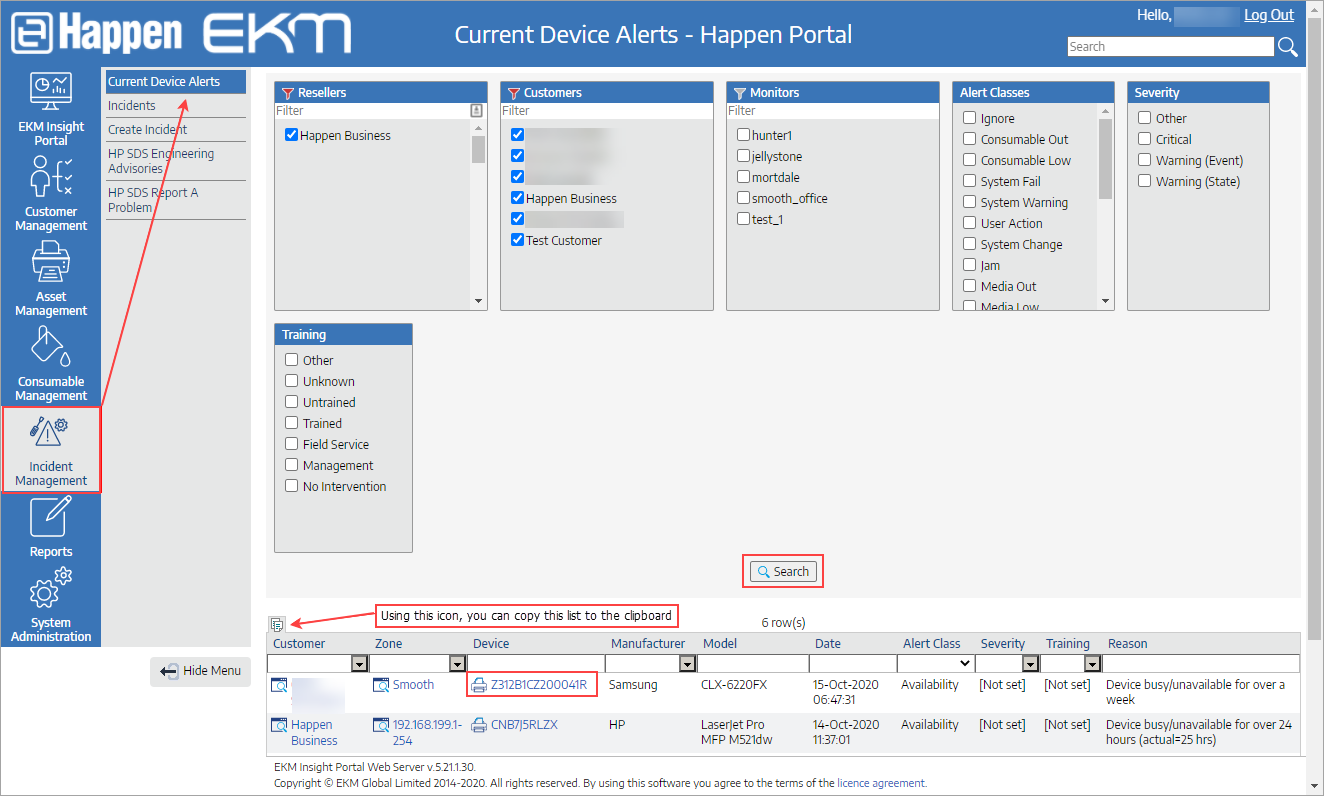1324x796 pixels.
Task: Click the customer icon in the Samsung row
Action: point(280,686)
